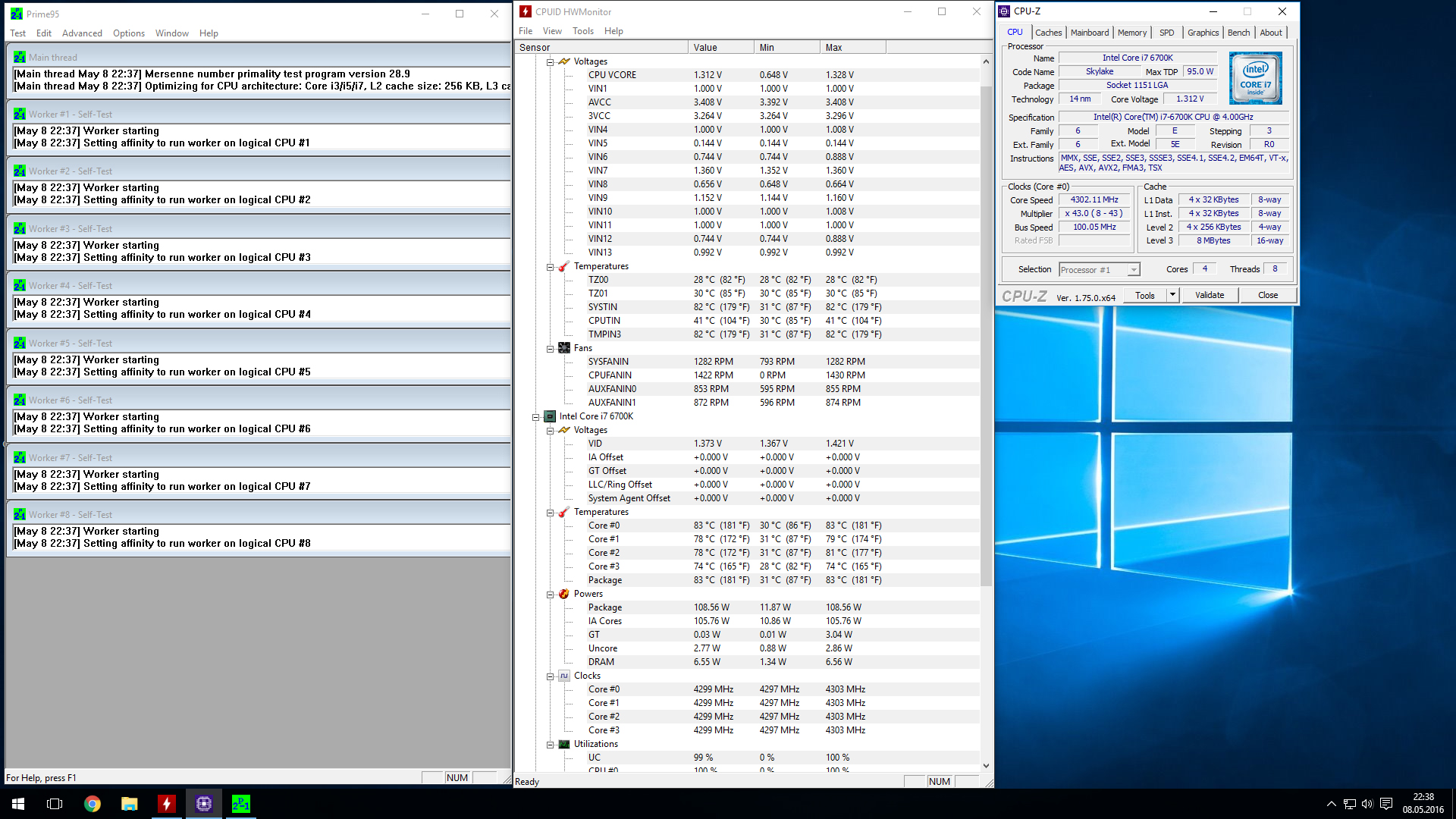Click the Clocks section icon in HWMonitor
This screenshot has width=1456, height=819.
point(564,676)
